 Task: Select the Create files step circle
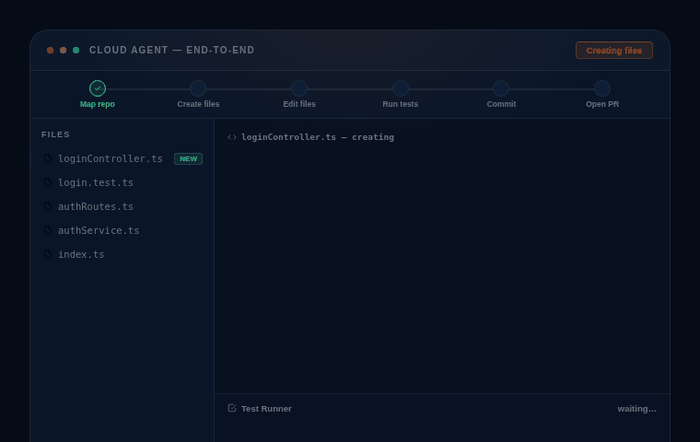click(198, 88)
